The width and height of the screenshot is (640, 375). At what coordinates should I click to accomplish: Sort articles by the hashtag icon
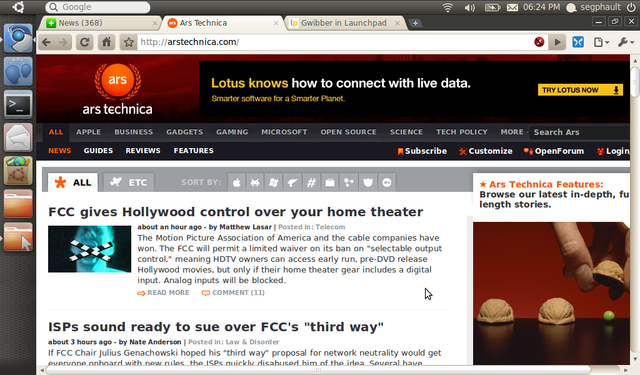(x=311, y=182)
